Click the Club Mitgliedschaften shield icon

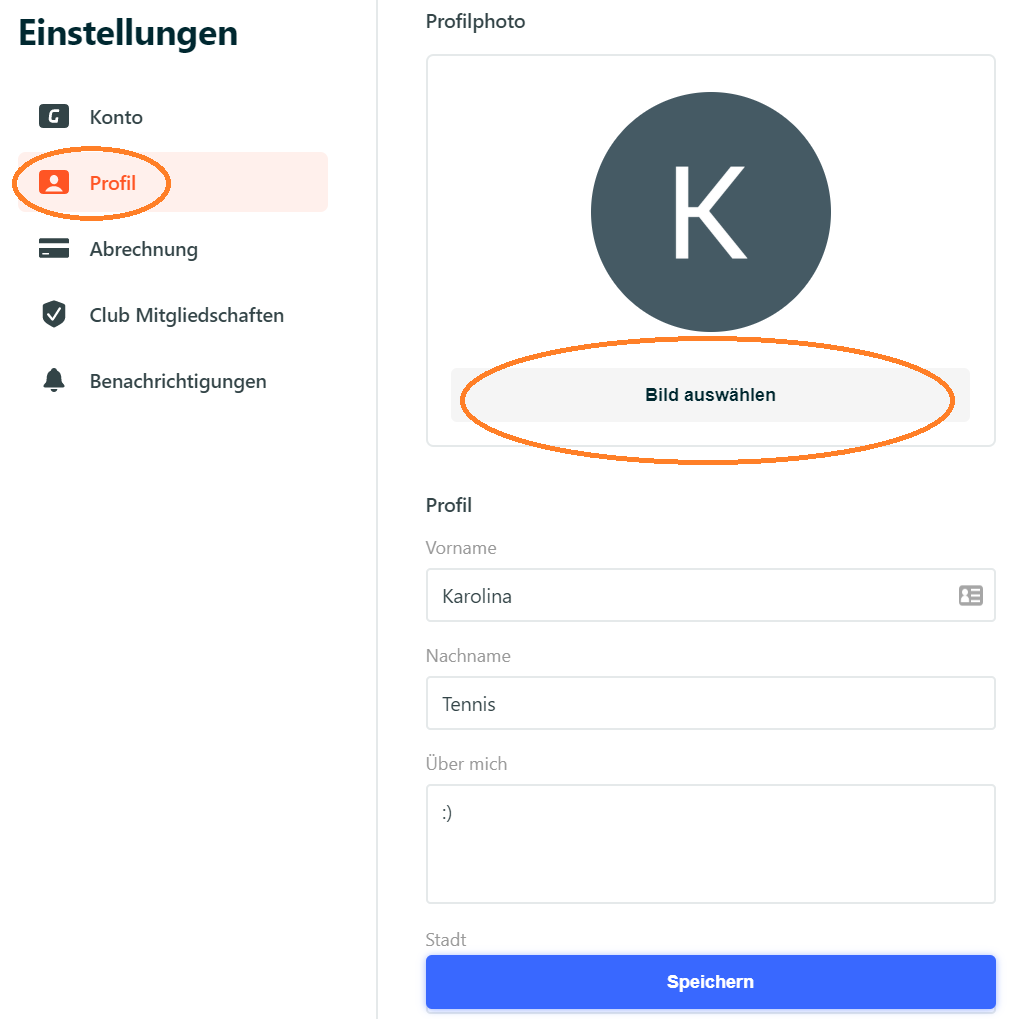click(x=54, y=314)
